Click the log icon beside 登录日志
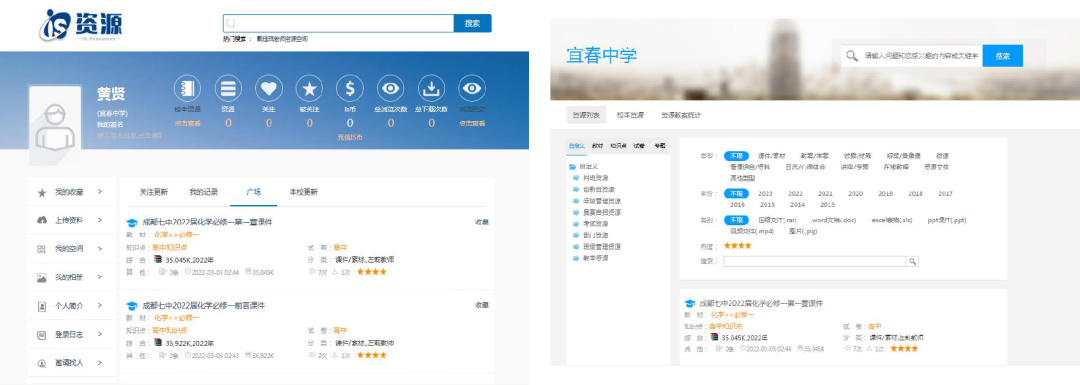This screenshot has height=385, width=1080. click(41, 334)
